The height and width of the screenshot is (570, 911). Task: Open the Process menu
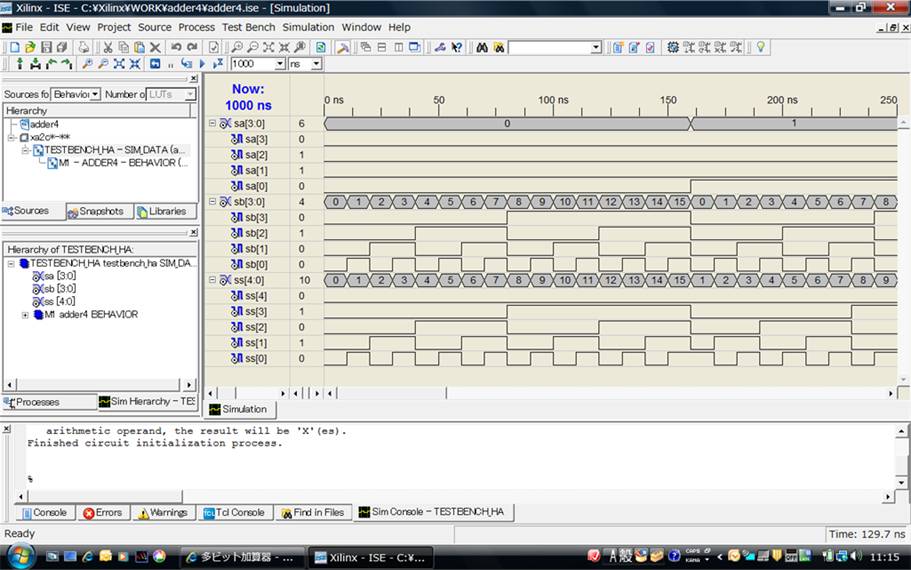coord(196,27)
